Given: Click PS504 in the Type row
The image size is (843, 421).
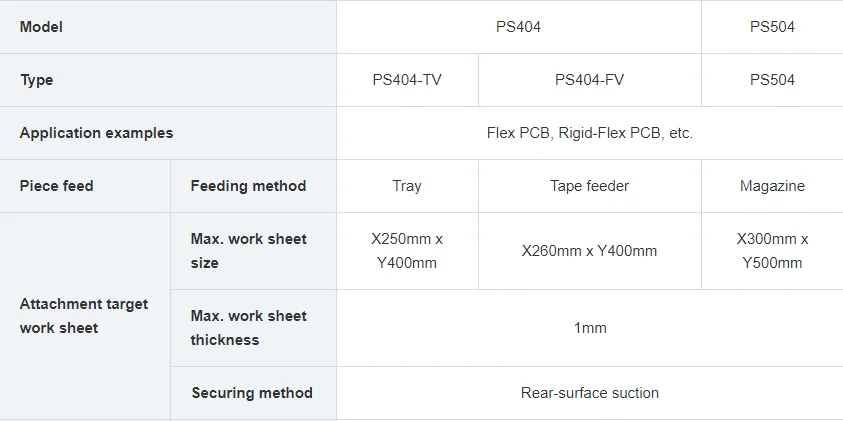Looking at the screenshot, I should pos(773,80).
